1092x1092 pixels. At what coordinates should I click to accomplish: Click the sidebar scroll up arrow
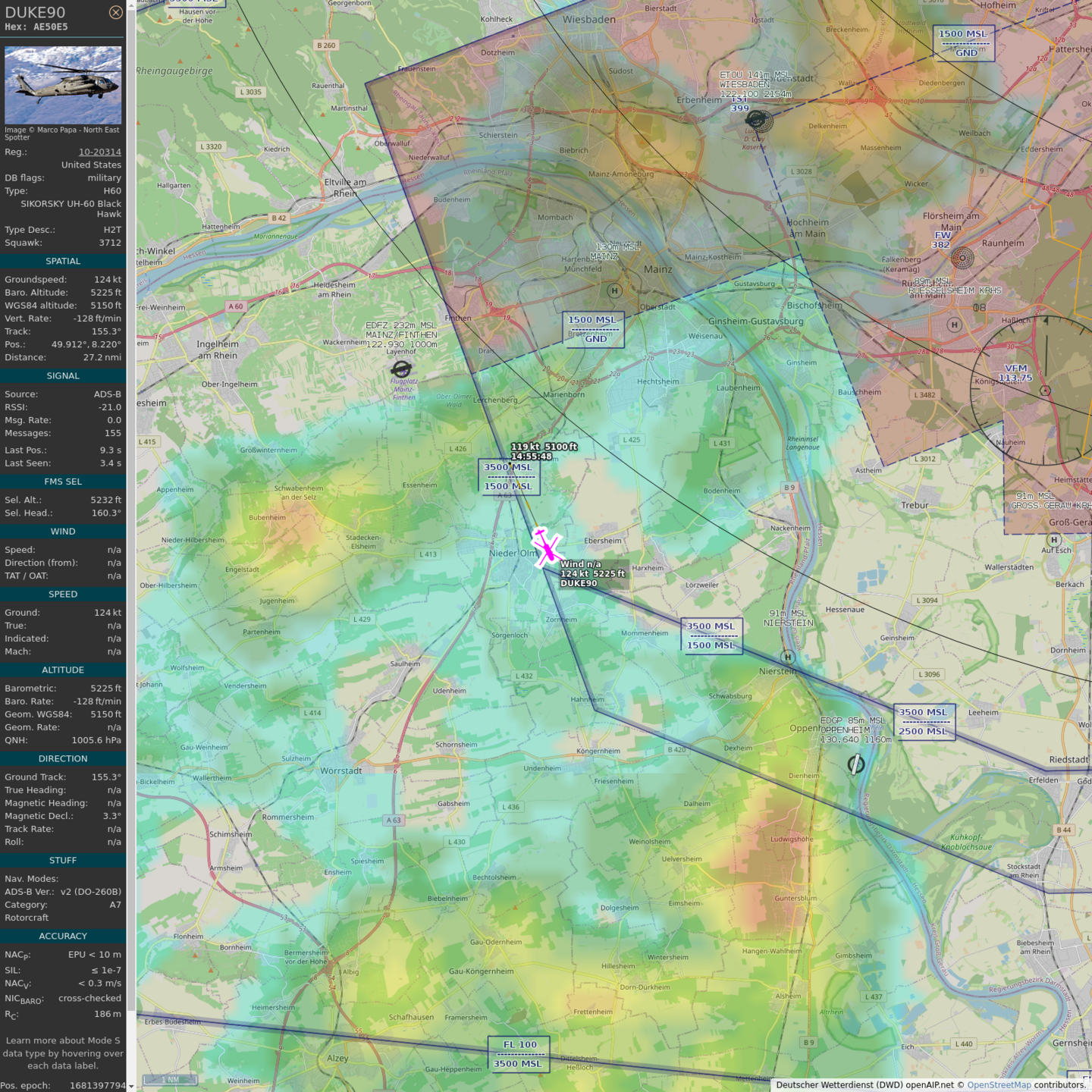tap(131, 5)
